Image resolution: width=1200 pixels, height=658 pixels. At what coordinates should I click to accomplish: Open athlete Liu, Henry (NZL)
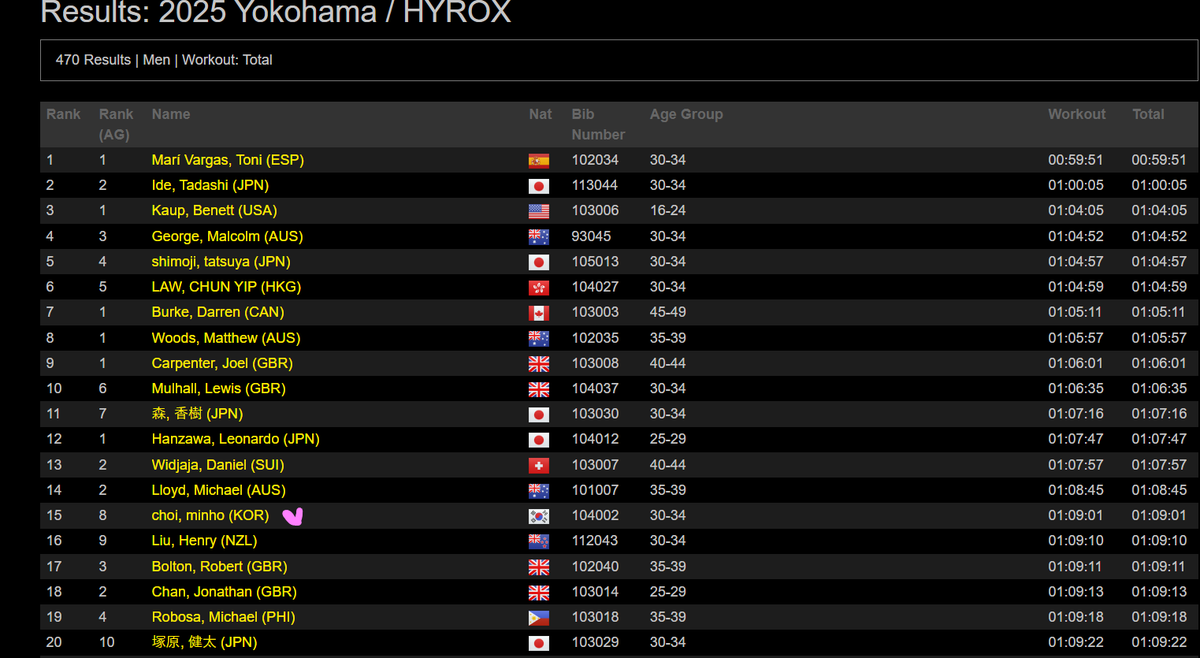[204, 540]
